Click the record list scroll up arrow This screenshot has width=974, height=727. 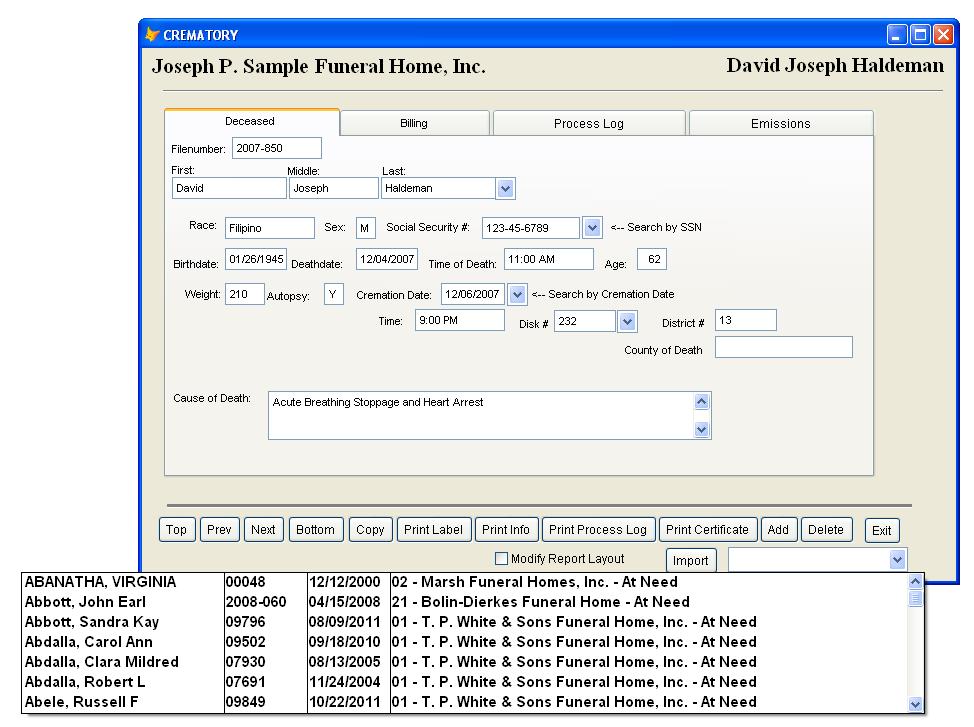[915, 582]
